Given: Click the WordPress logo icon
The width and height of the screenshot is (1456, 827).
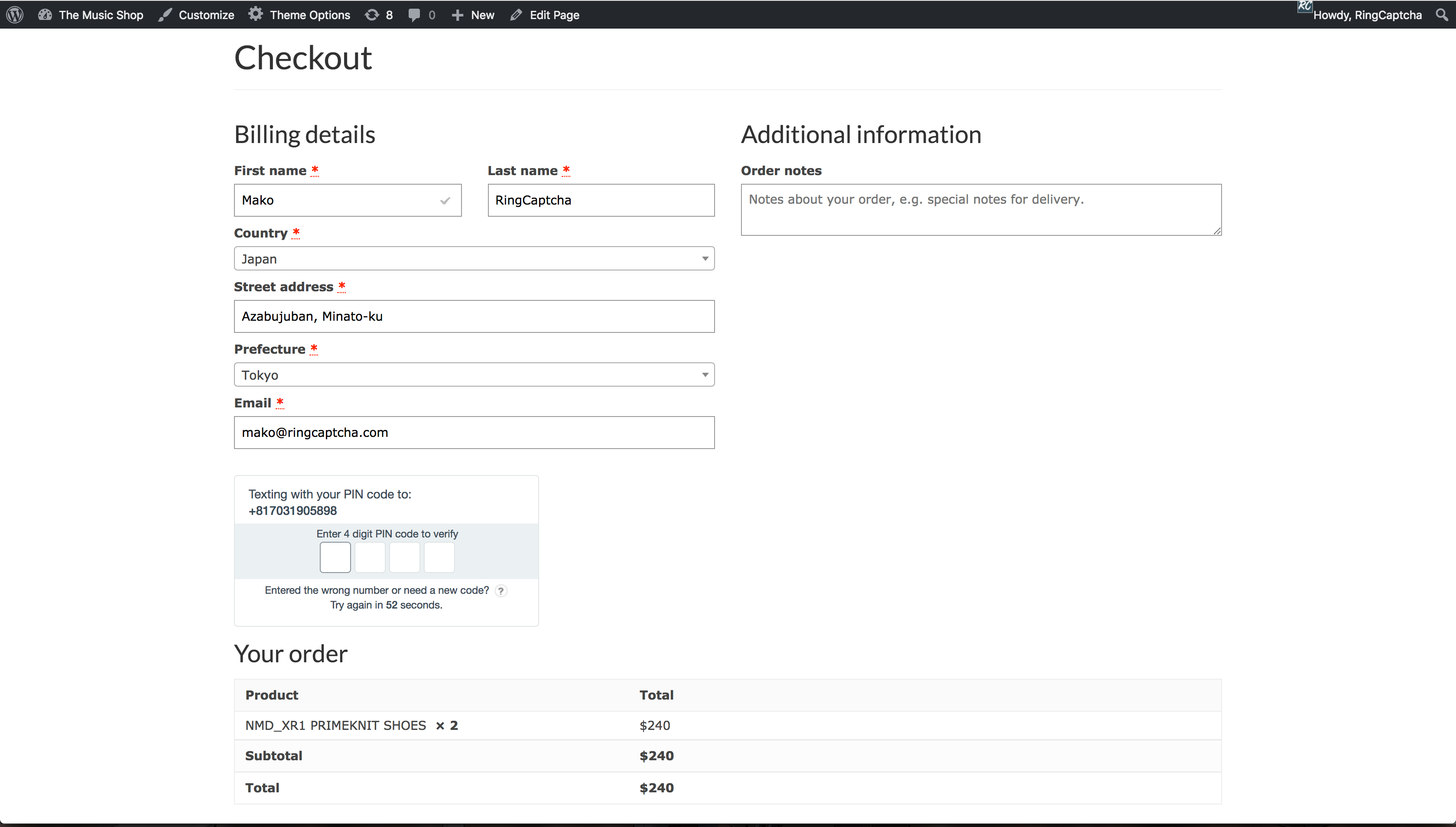Looking at the screenshot, I should pos(15,15).
